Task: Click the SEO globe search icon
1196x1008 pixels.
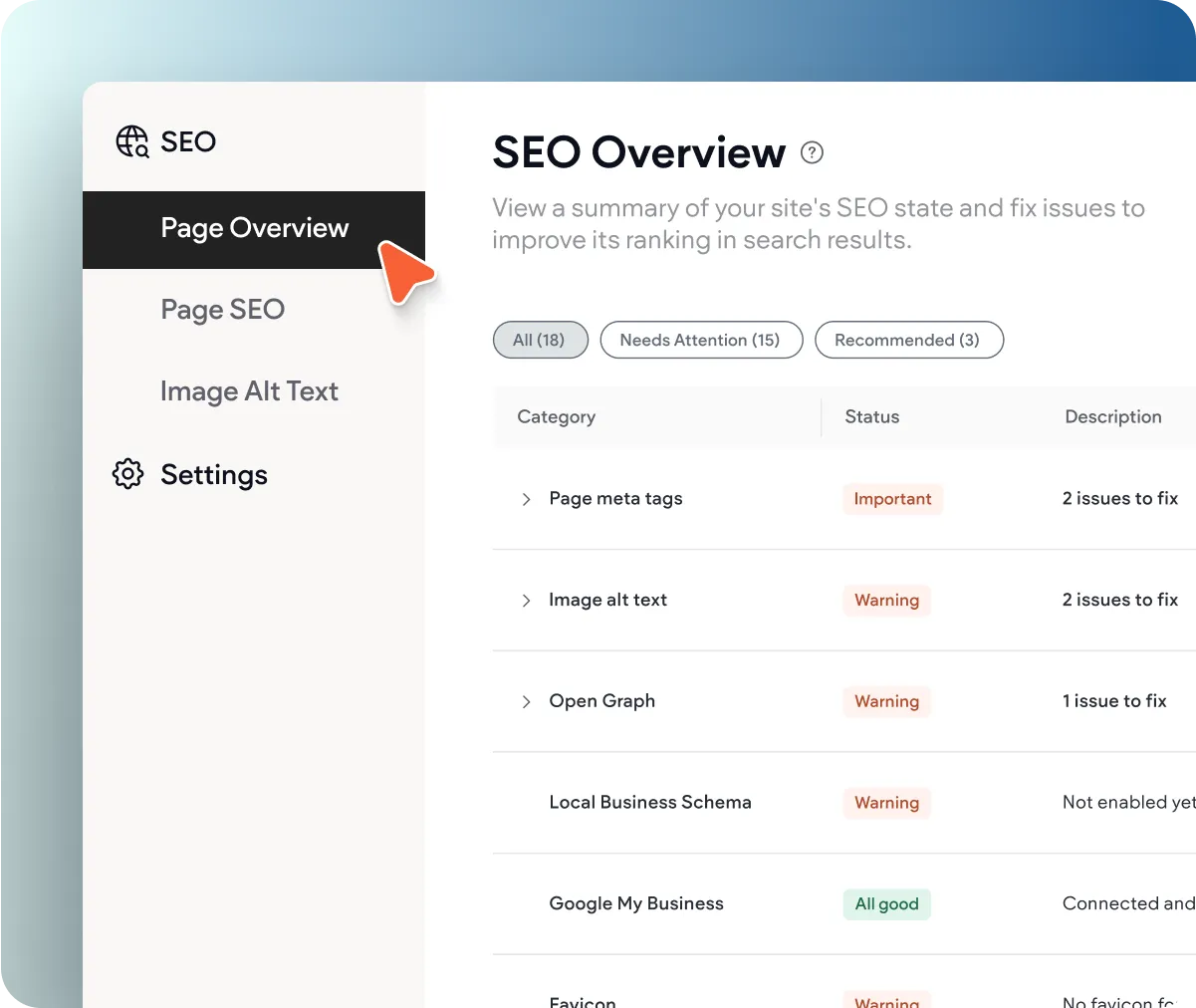Action: point(132,141)
